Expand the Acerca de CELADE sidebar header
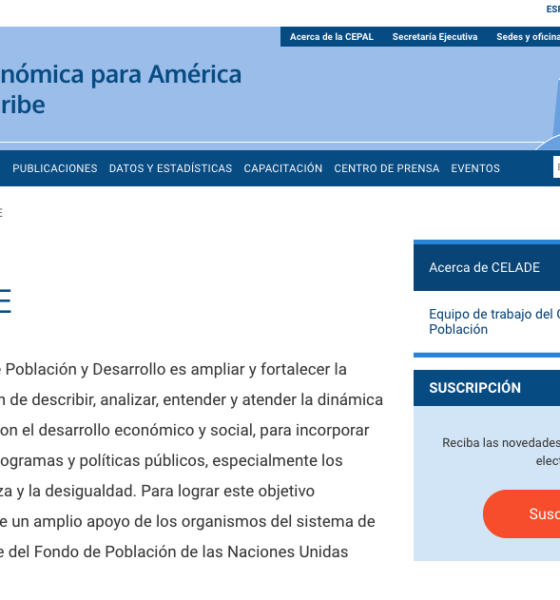560x600 pixels. click(x=487, y=267)
